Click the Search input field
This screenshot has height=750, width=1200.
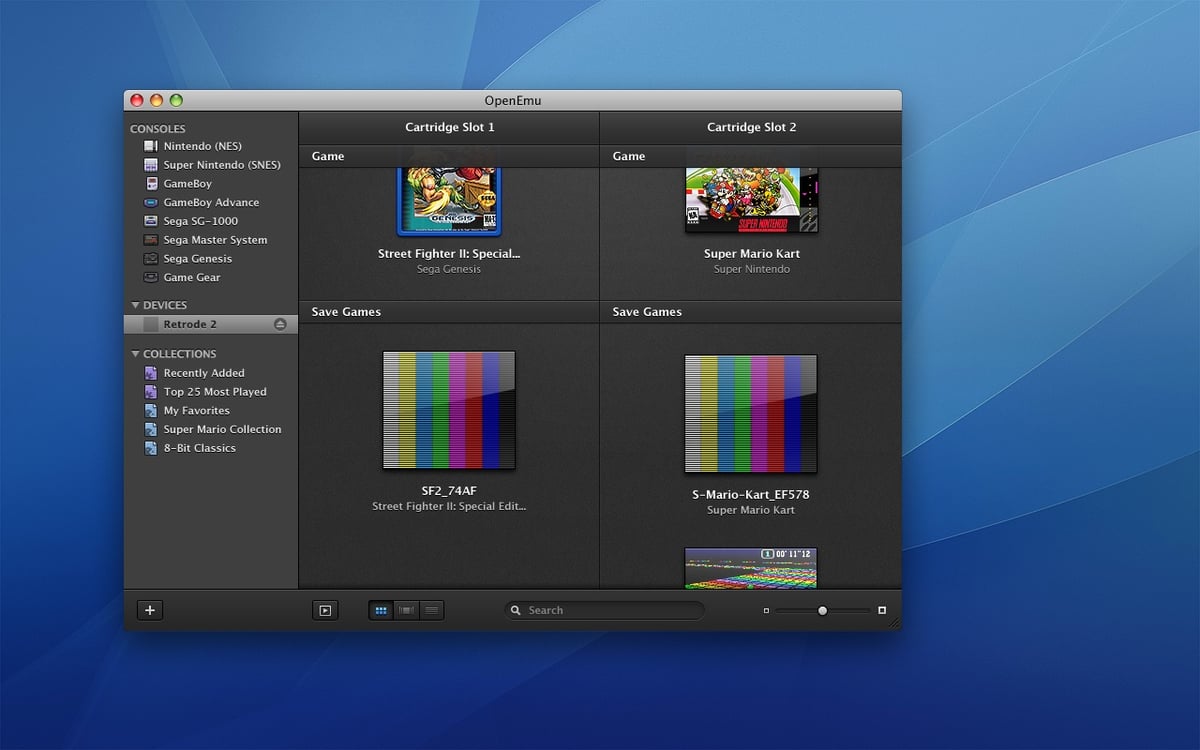[604, 610]
